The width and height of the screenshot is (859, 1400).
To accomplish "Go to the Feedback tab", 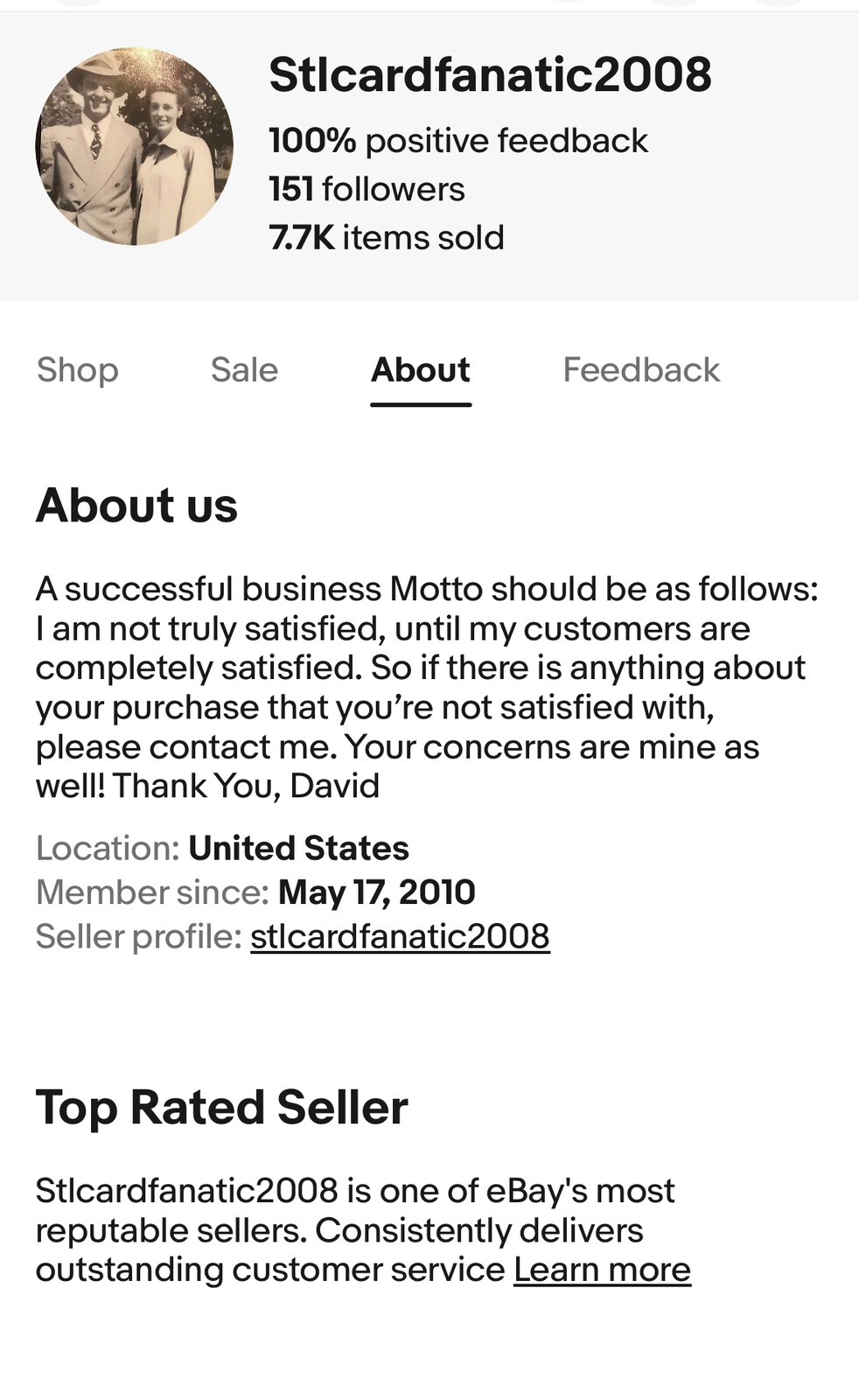I will (641, 370).
